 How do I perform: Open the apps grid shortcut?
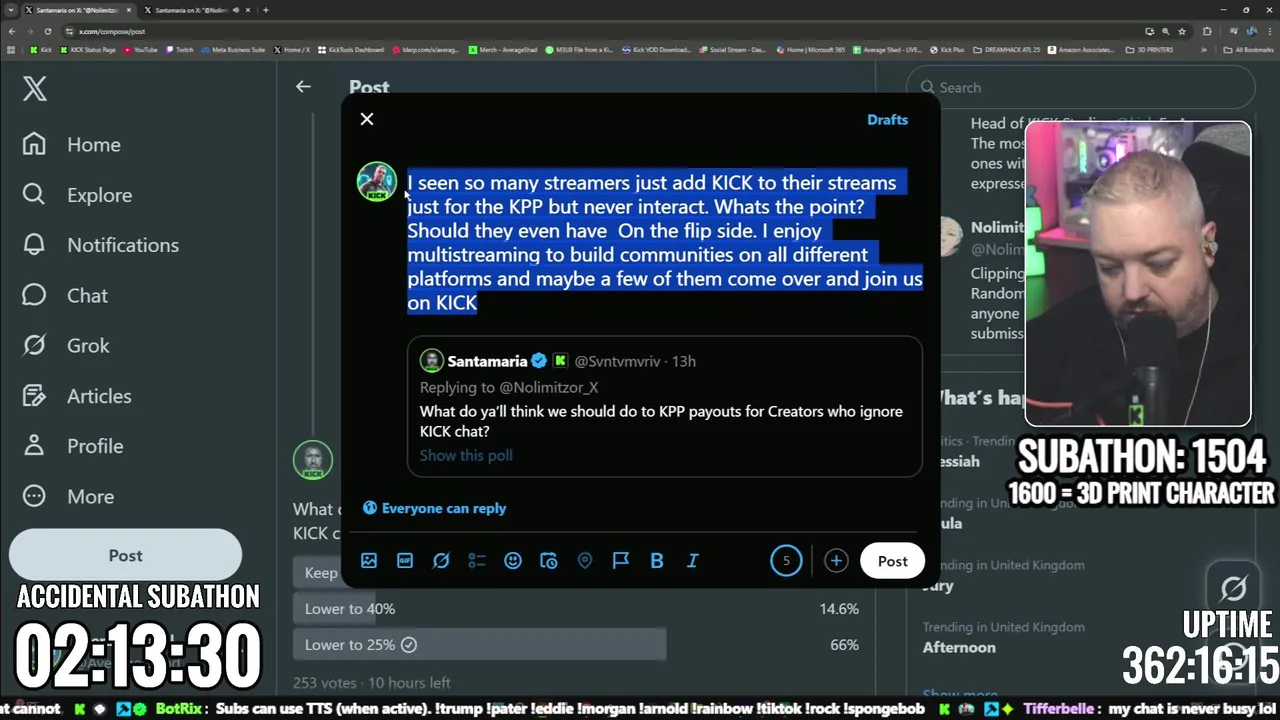11,49
